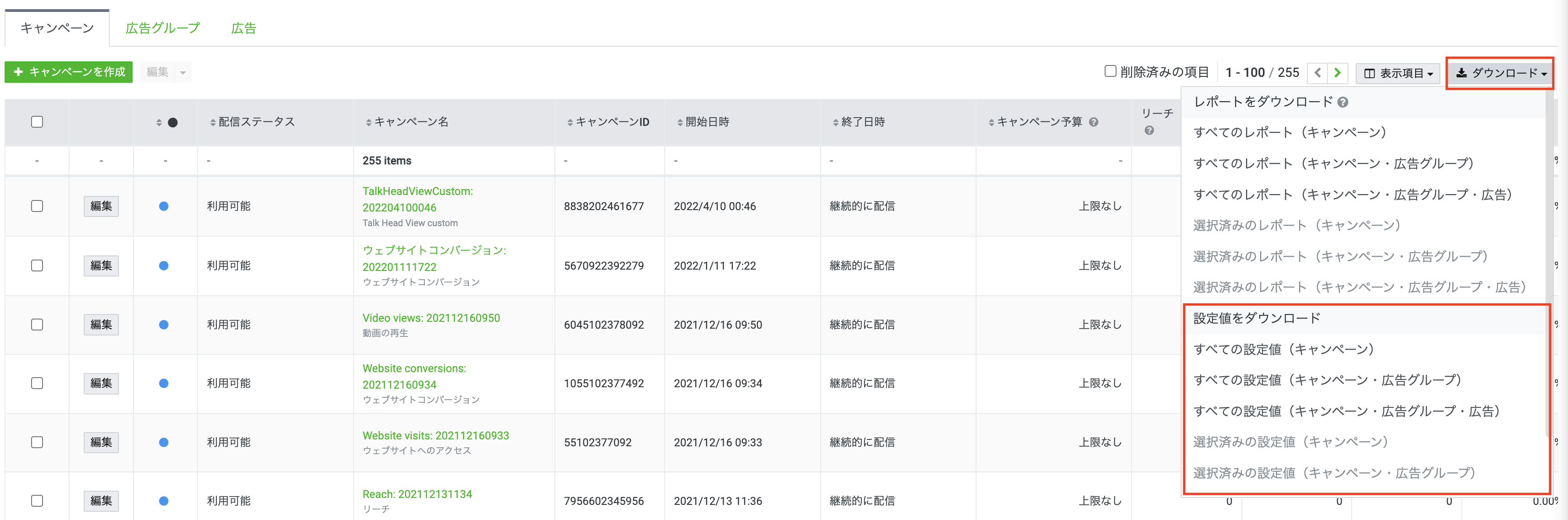Select checkbox for Video views campaign row
This screenshot has width=1568, height=520.
pyautogui.click(x=37, y=325)
